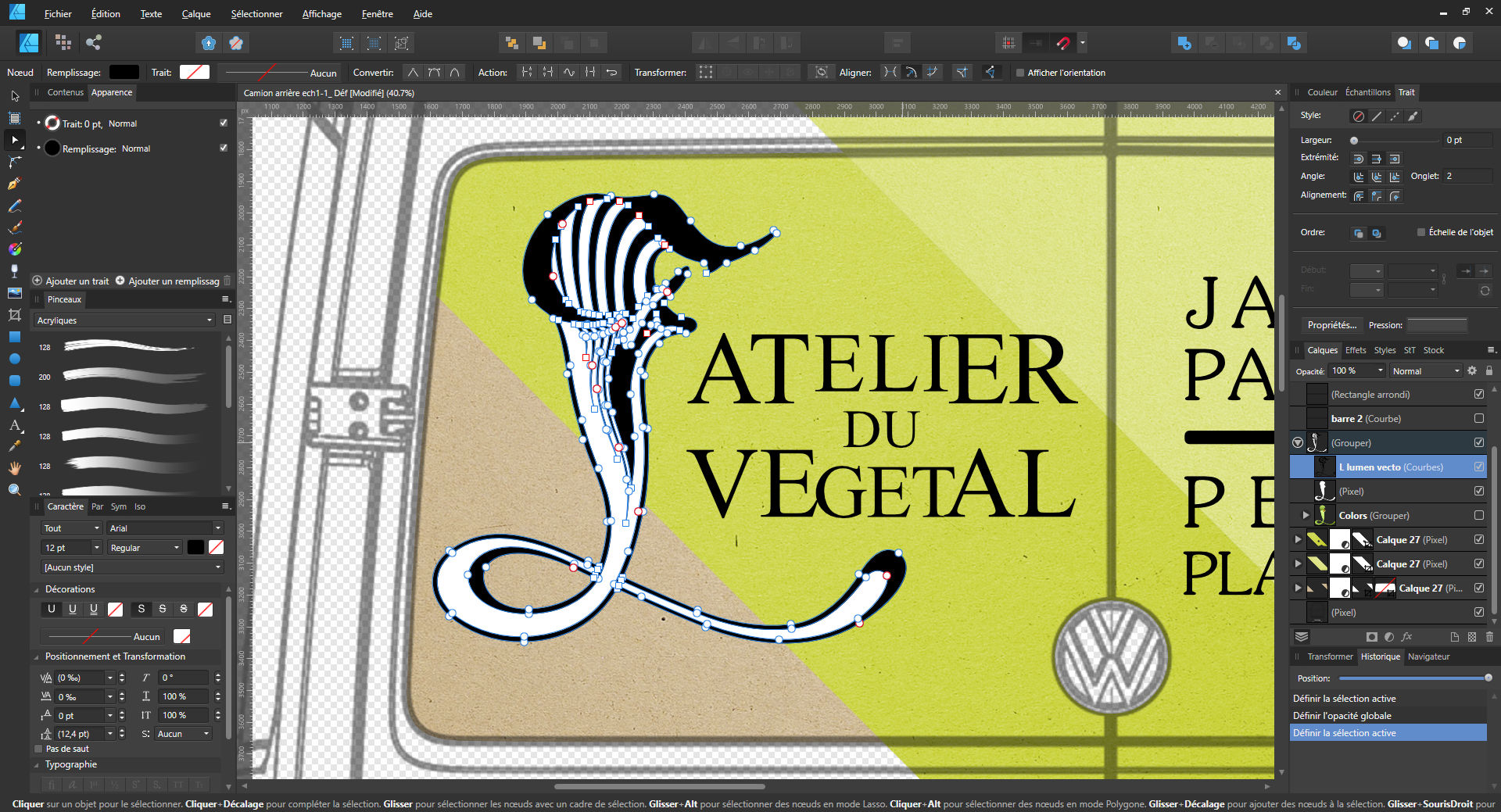The width and height of the screenshot is (1501, 812).
Task: Click the history Position slider
Action: pyautogui.click(x=1415, y=678)
